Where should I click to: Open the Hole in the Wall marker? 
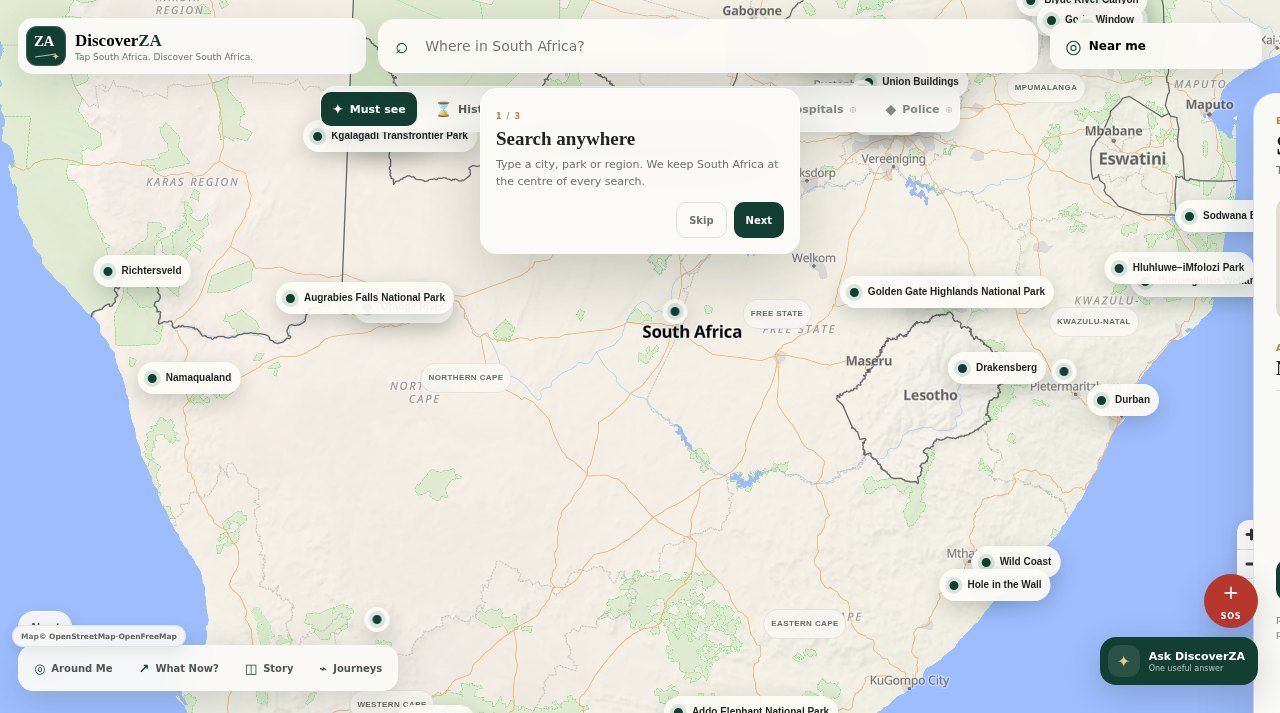pyautogui.click(x=995, y=585)
